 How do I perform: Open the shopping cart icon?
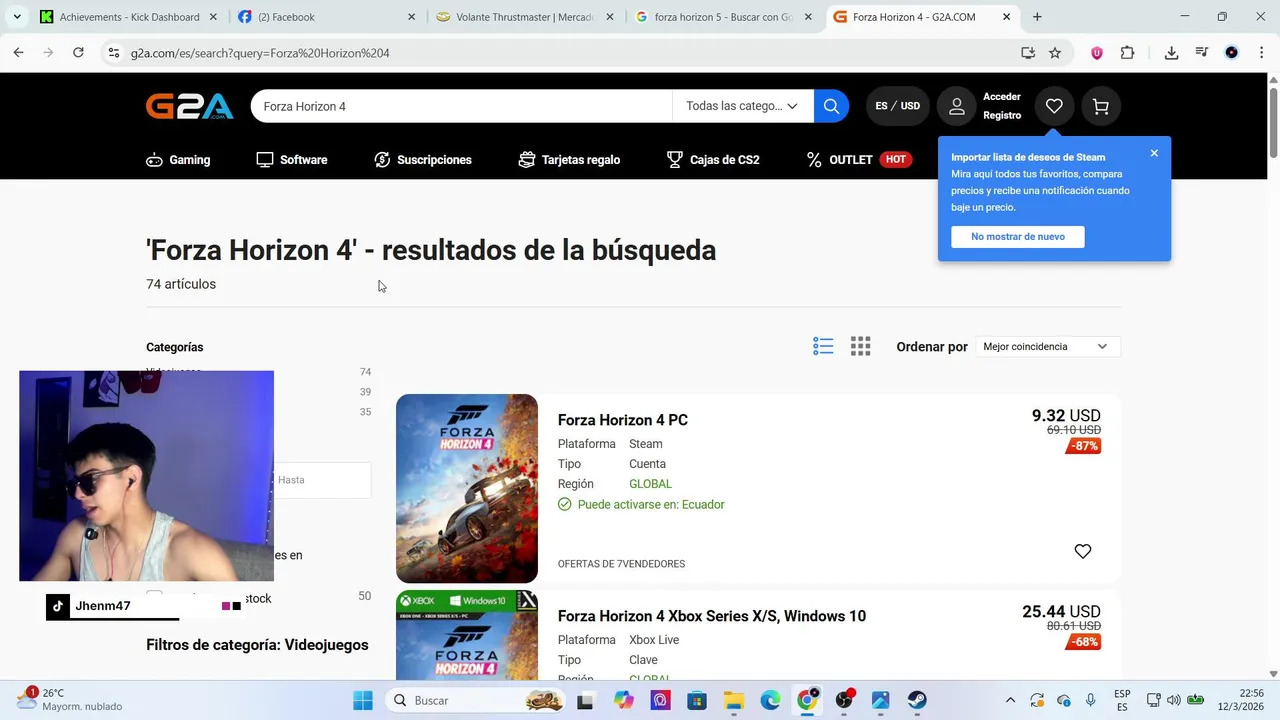1101,106
